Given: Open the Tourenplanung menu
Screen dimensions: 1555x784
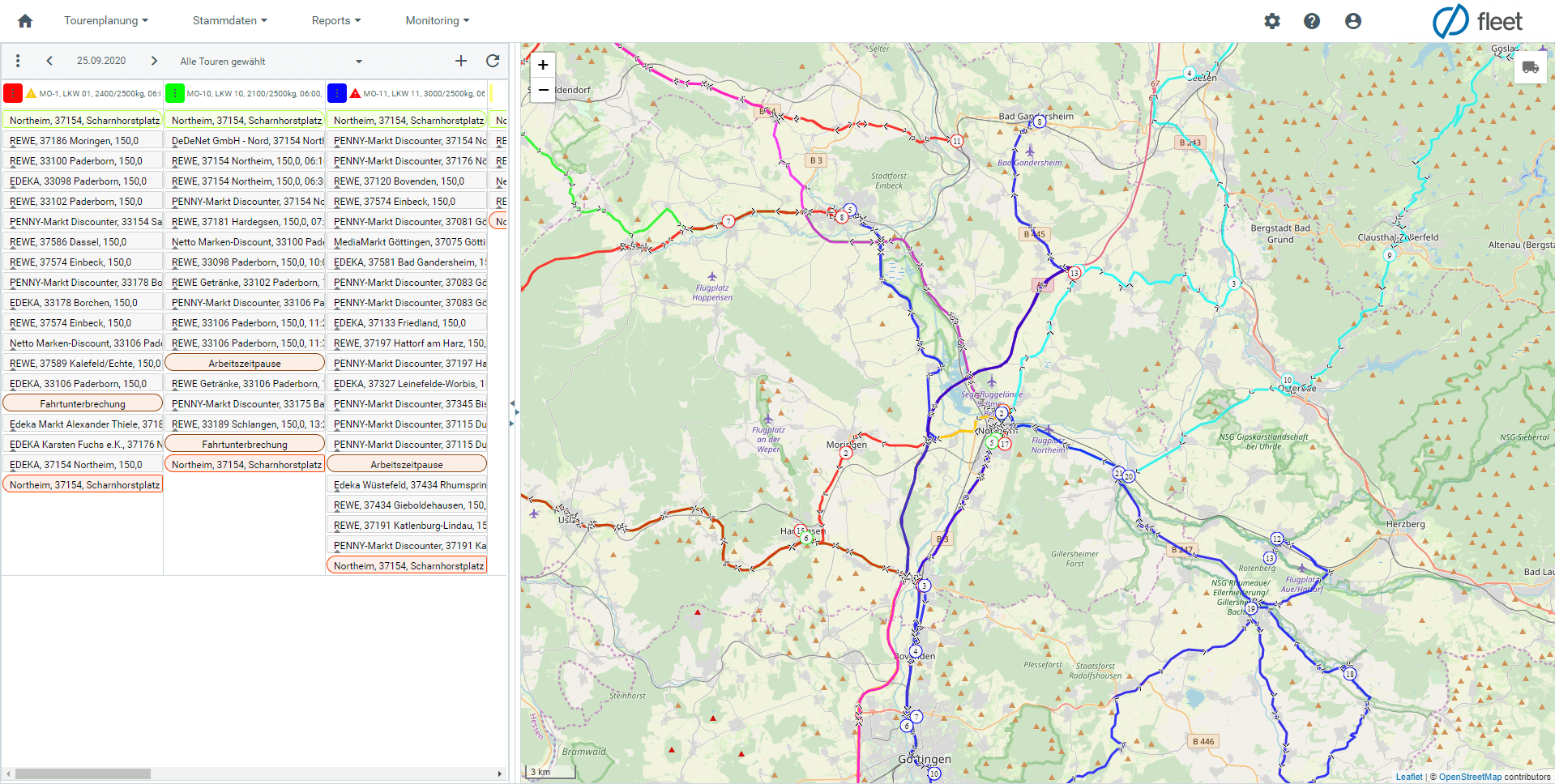Looking at the screenshot, I should (106, 21).
